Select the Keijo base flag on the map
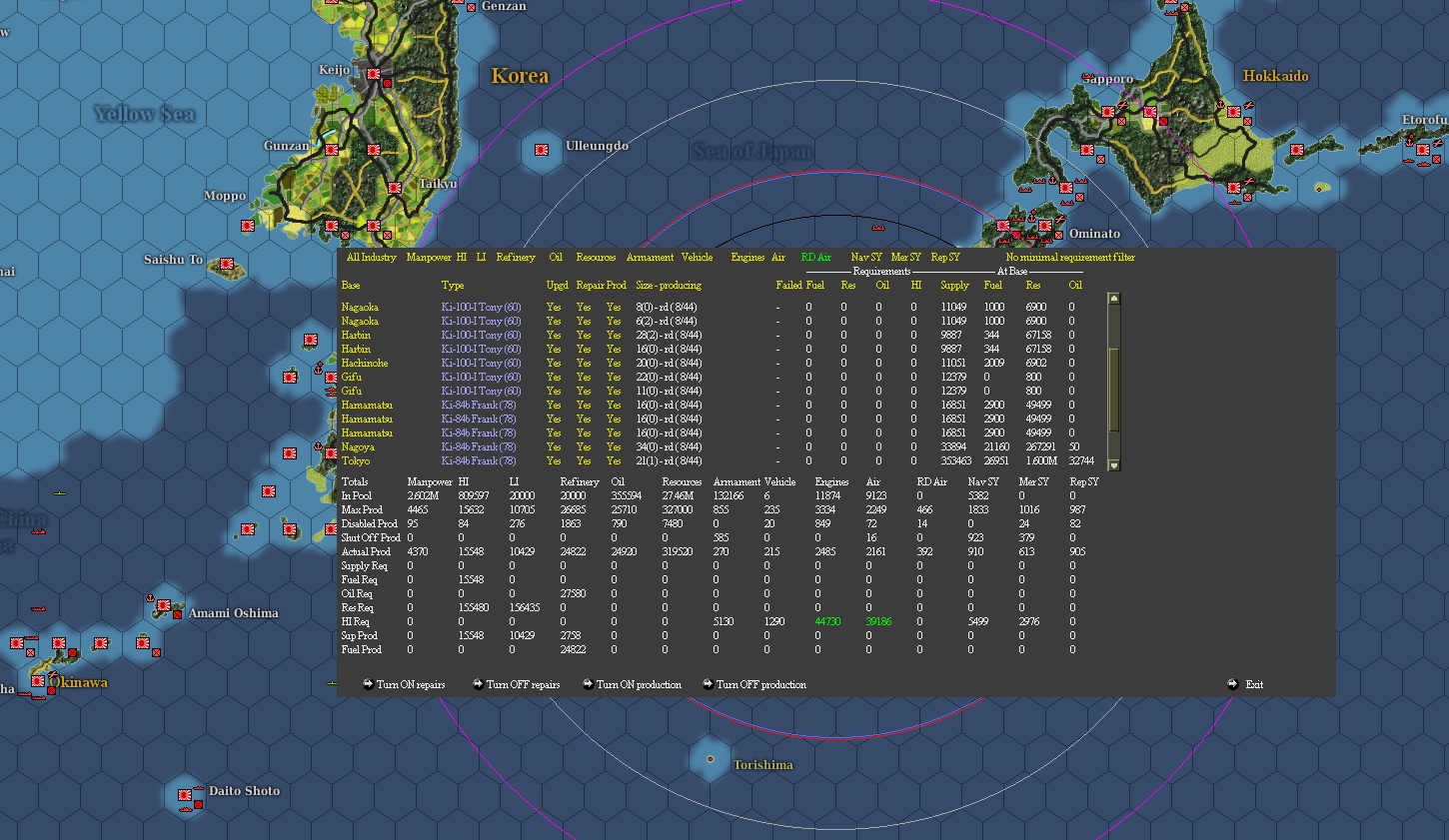The image size is (1449, 840). tap(374, 74)
